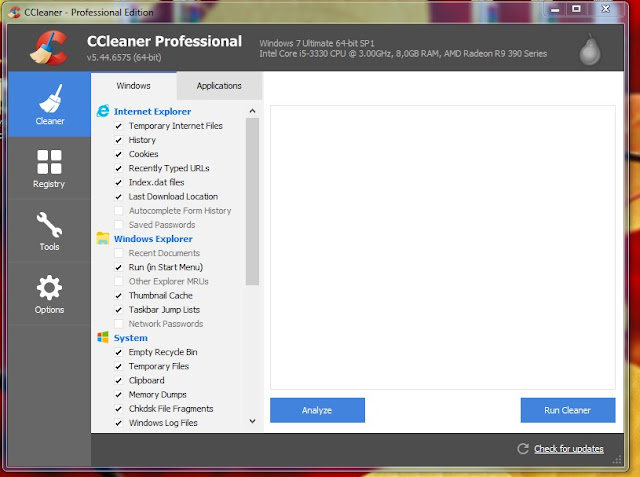The image size is (640, 477).
Task: Enable Saved Passwords checkbox
Action: pos(118,225)
